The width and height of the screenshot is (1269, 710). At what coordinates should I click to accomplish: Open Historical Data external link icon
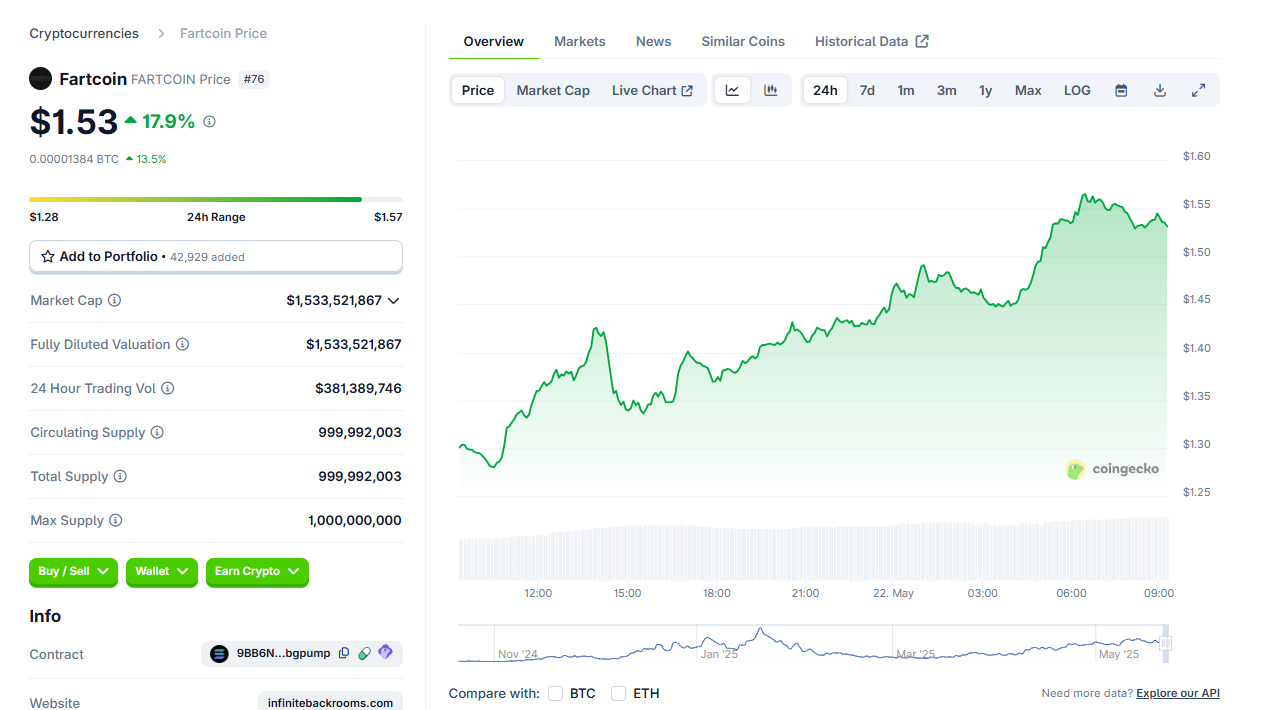(x=922, y=41)
